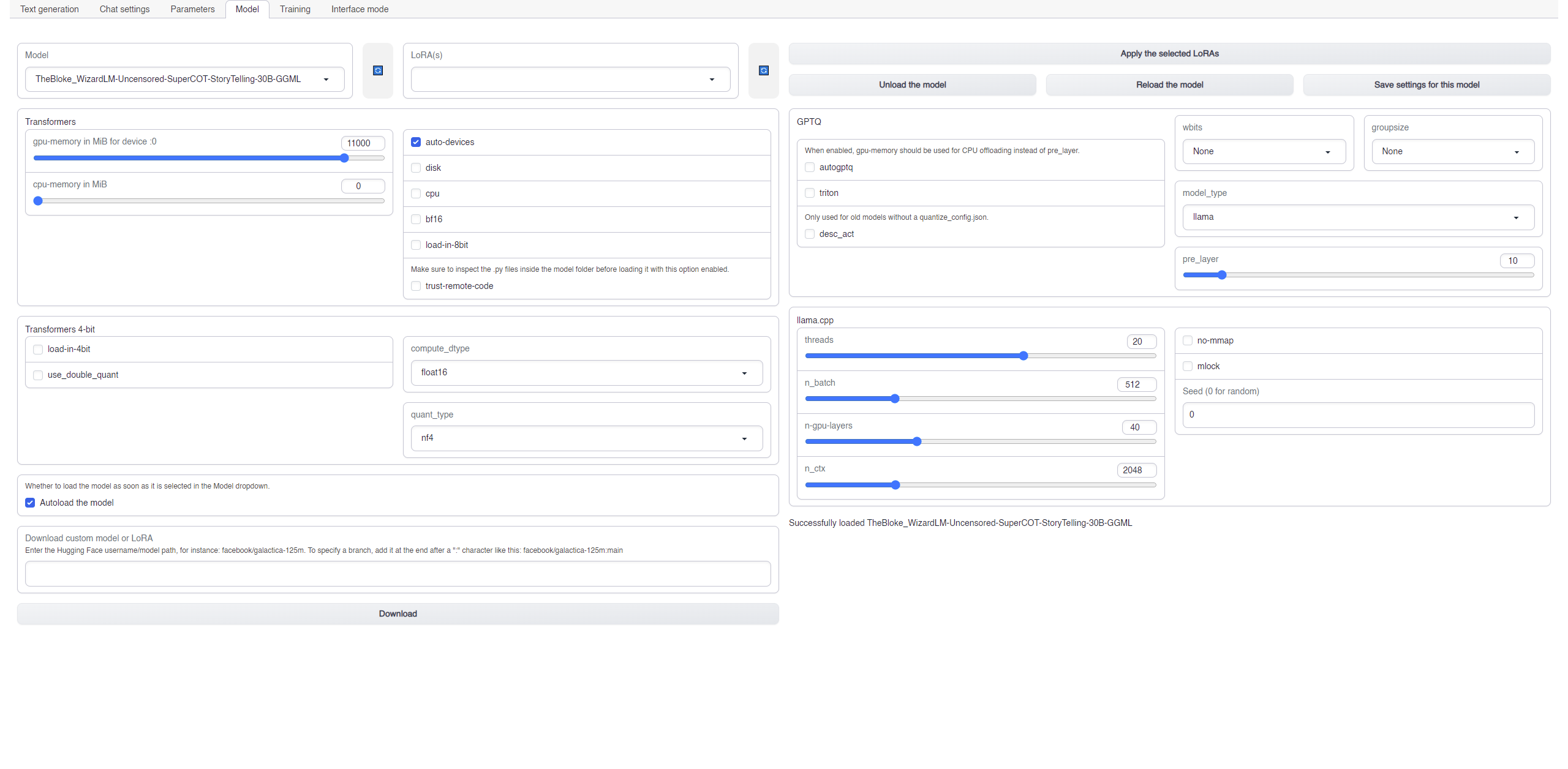Open the wbits dropdown
The width and height of the screenshot is (1568, 769).
coord(1263,151)
